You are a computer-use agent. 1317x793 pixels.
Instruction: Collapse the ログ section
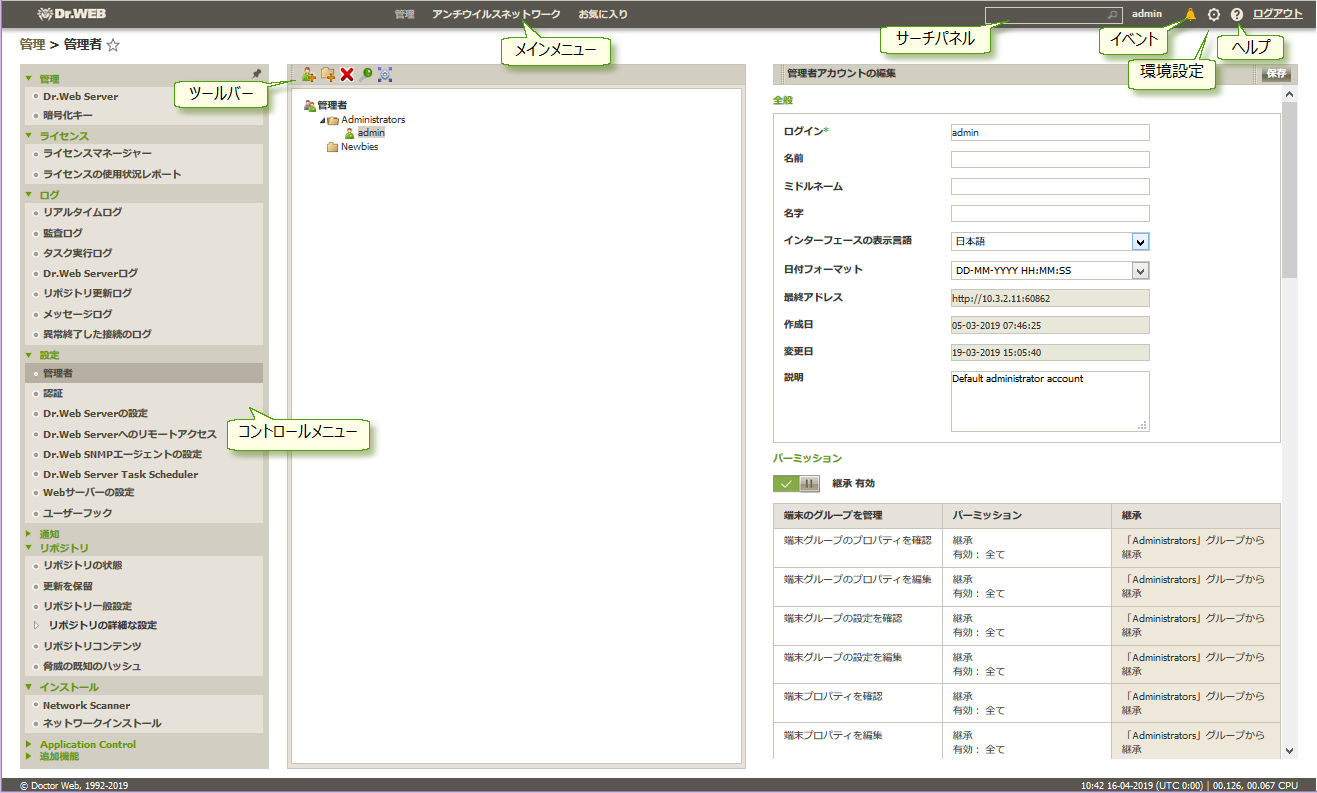point(29,194)
